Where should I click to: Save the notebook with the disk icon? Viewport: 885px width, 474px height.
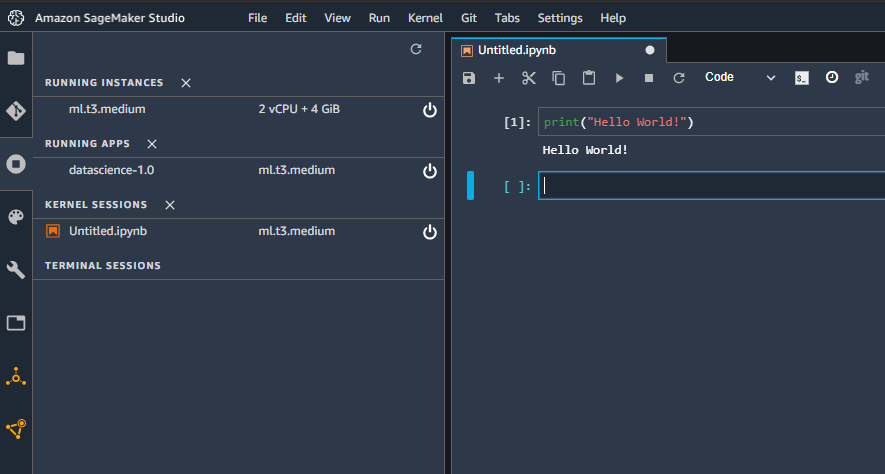point(469,78)
